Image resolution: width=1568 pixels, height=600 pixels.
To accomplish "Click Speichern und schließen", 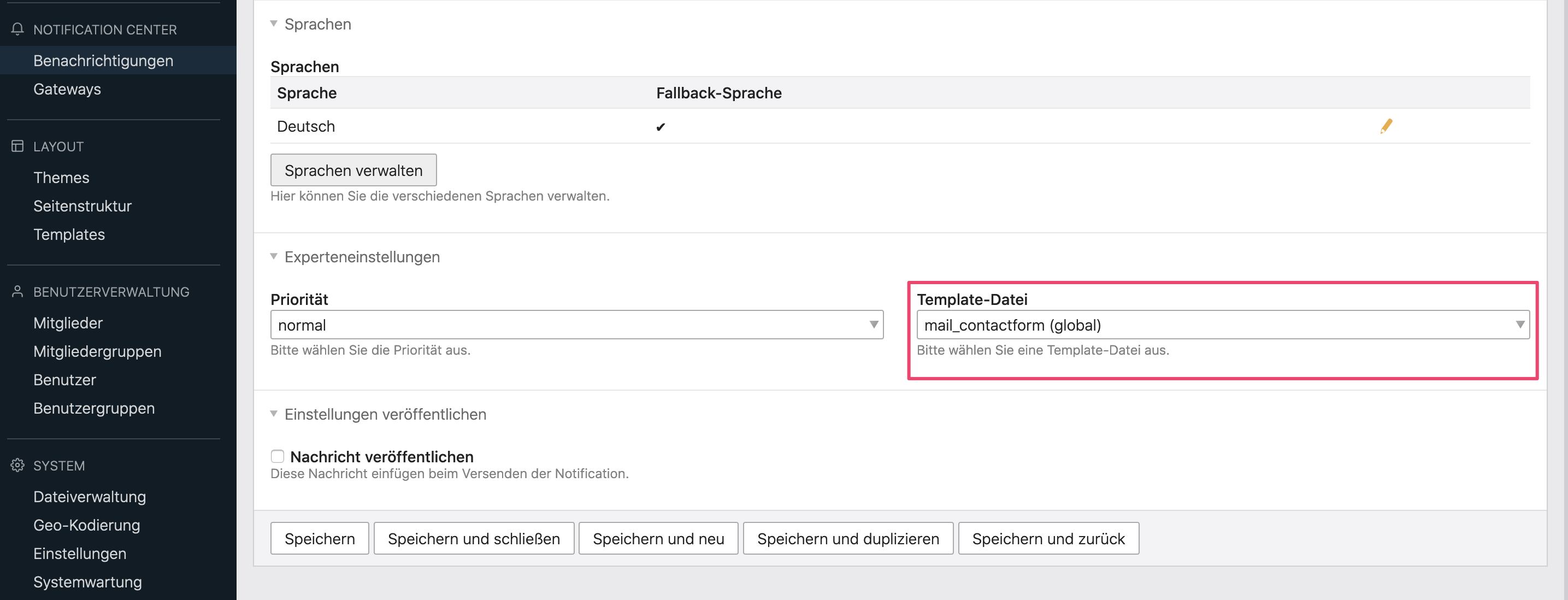I will [x=474, y=538].
